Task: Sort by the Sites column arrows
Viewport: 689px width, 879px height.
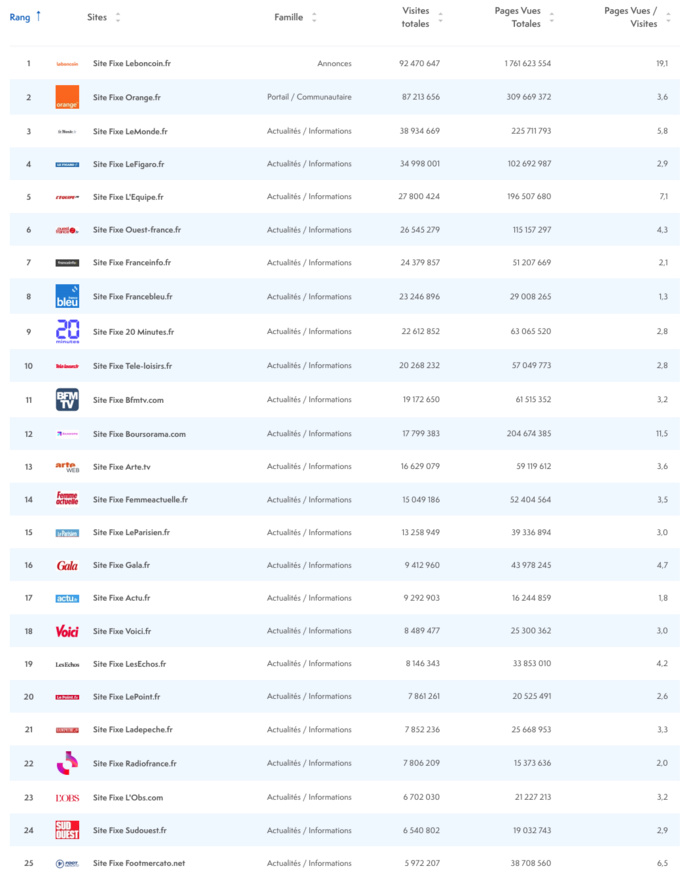Action: [118, 18]
